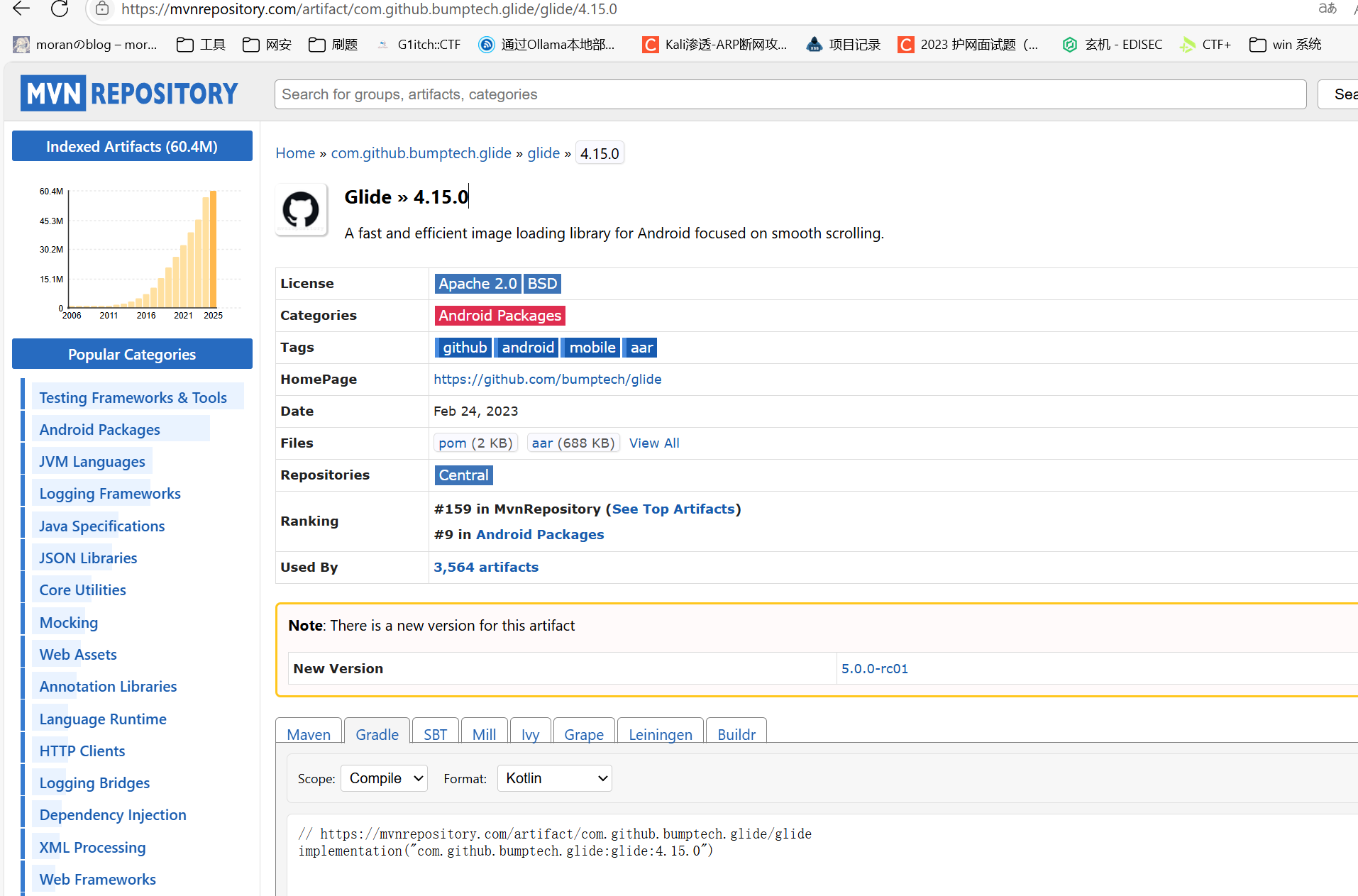Viewport: 1358px width, 896px height.
Task: Open the CTF+ bookmark
Action: (1205, 45)
